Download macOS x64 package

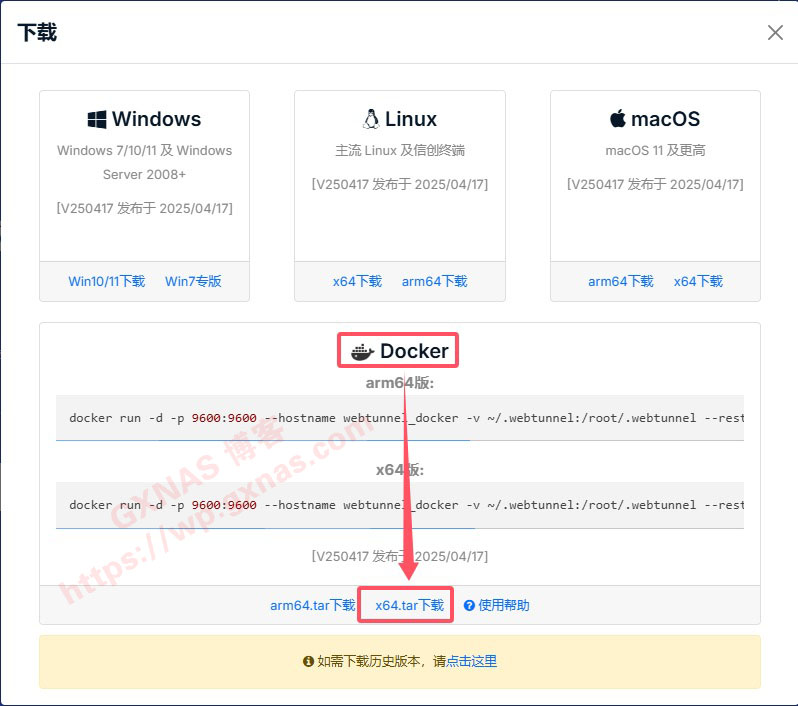[x=698, y=281]
